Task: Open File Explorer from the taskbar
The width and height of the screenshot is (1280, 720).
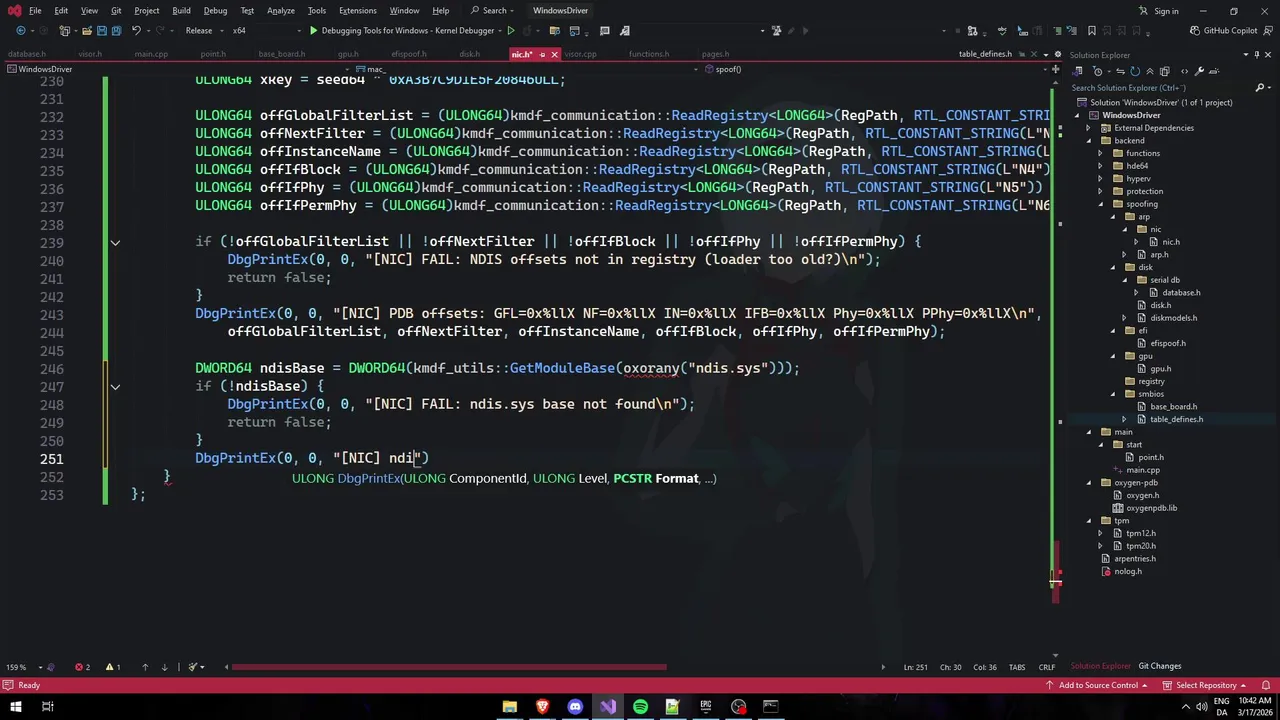Action: click(x=509, y=707)
